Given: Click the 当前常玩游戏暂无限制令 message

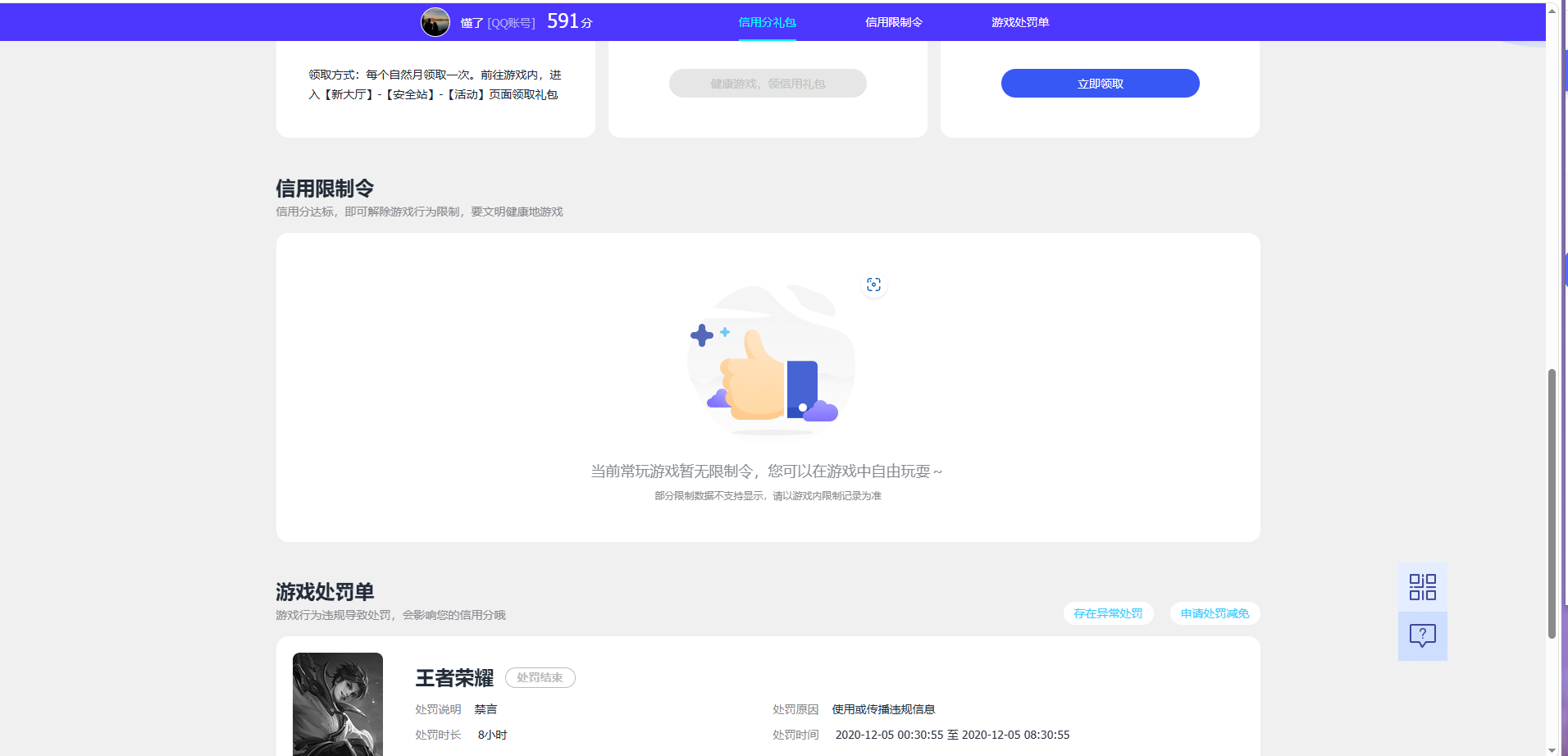Looking at the screenshot, I should point(767,471).
